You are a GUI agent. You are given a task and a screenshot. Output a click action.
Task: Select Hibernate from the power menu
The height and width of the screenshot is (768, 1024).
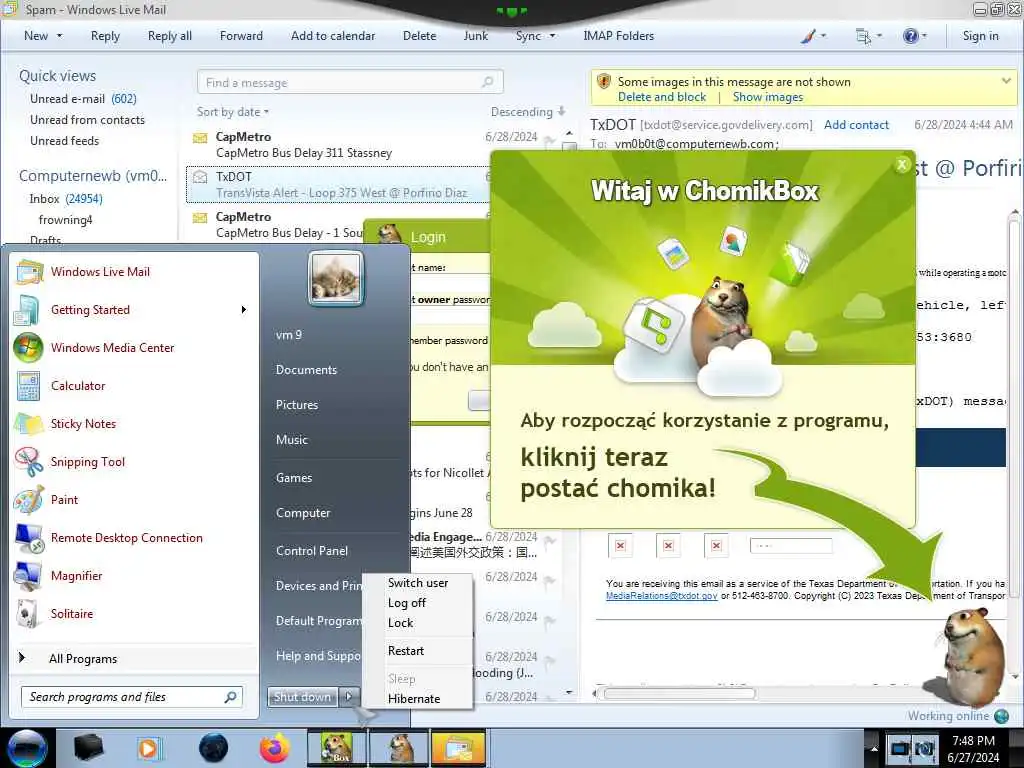tap(414, 699)
